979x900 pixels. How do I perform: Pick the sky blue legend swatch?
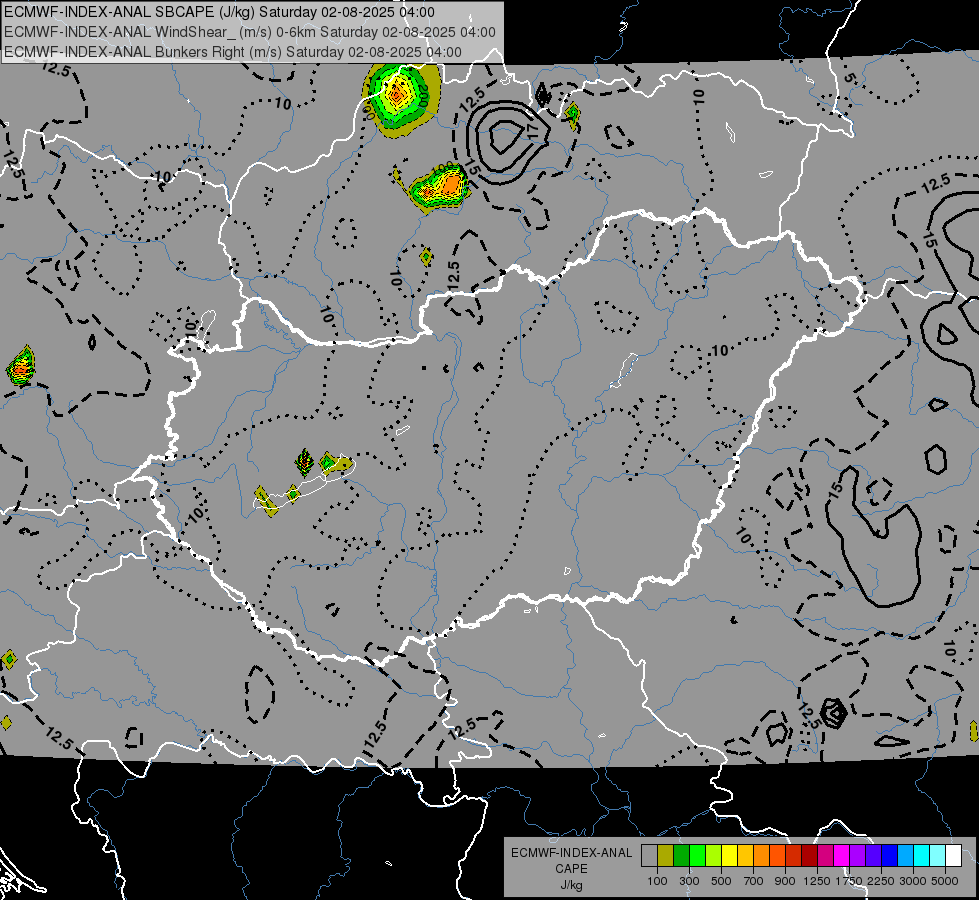905,855
